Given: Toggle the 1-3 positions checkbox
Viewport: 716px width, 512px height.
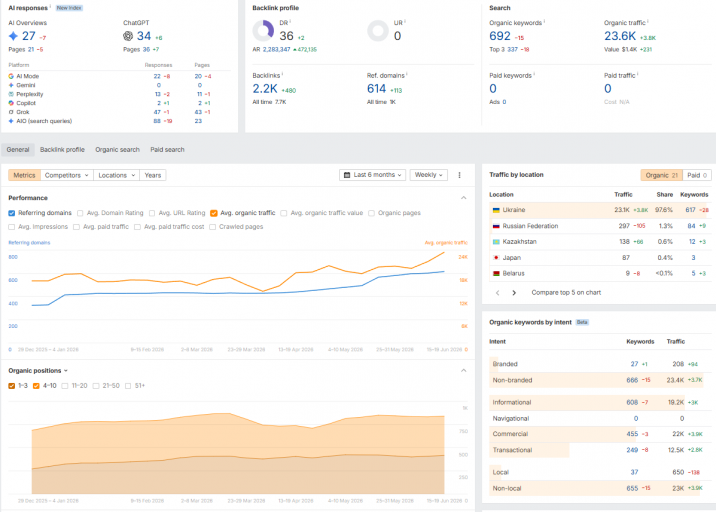Looking at the screenshot, I should [12, 386].
